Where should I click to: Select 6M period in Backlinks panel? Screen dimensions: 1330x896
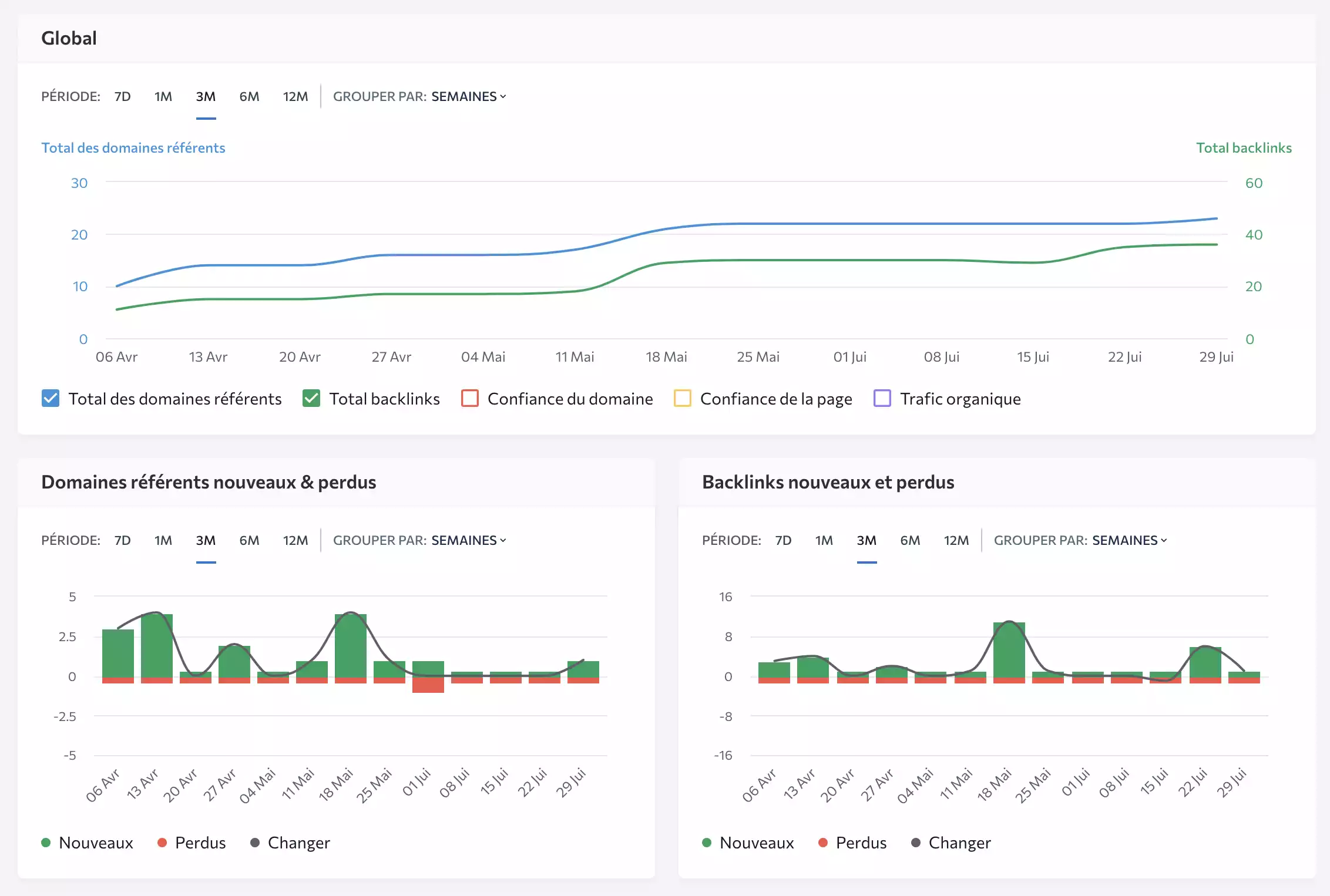click(910, 540)
